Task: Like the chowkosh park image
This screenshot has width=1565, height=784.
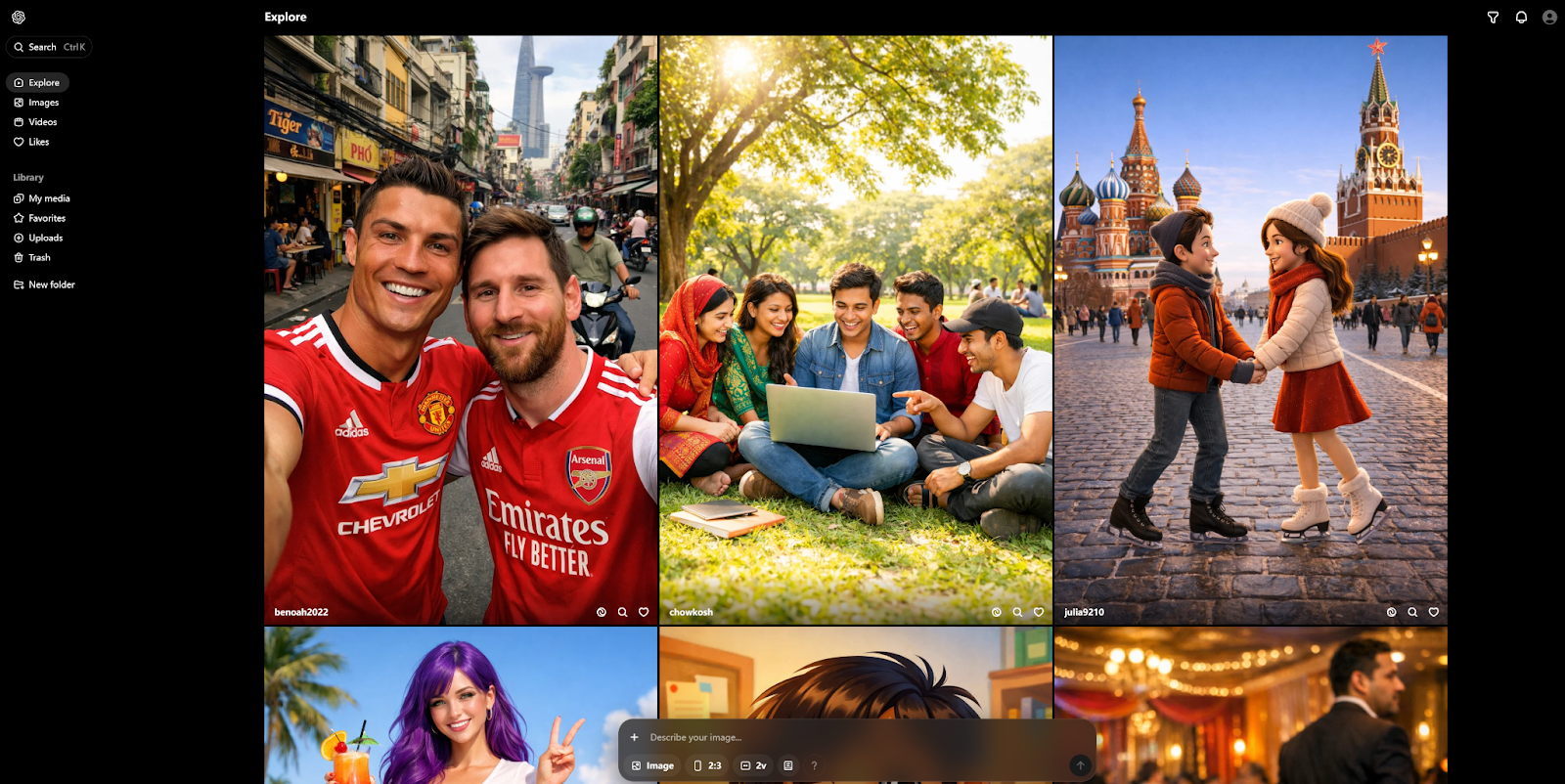Action: coord(1039,612)
